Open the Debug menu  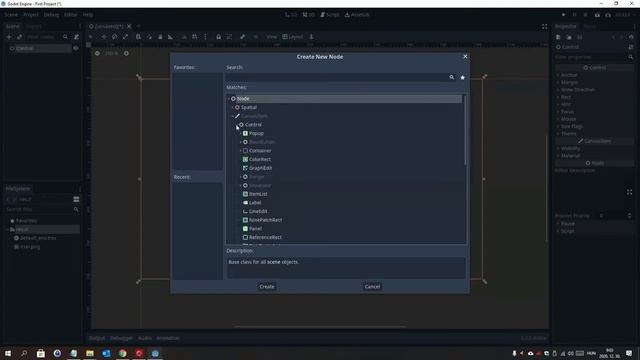pyautogui.click(x=51, y=15)
